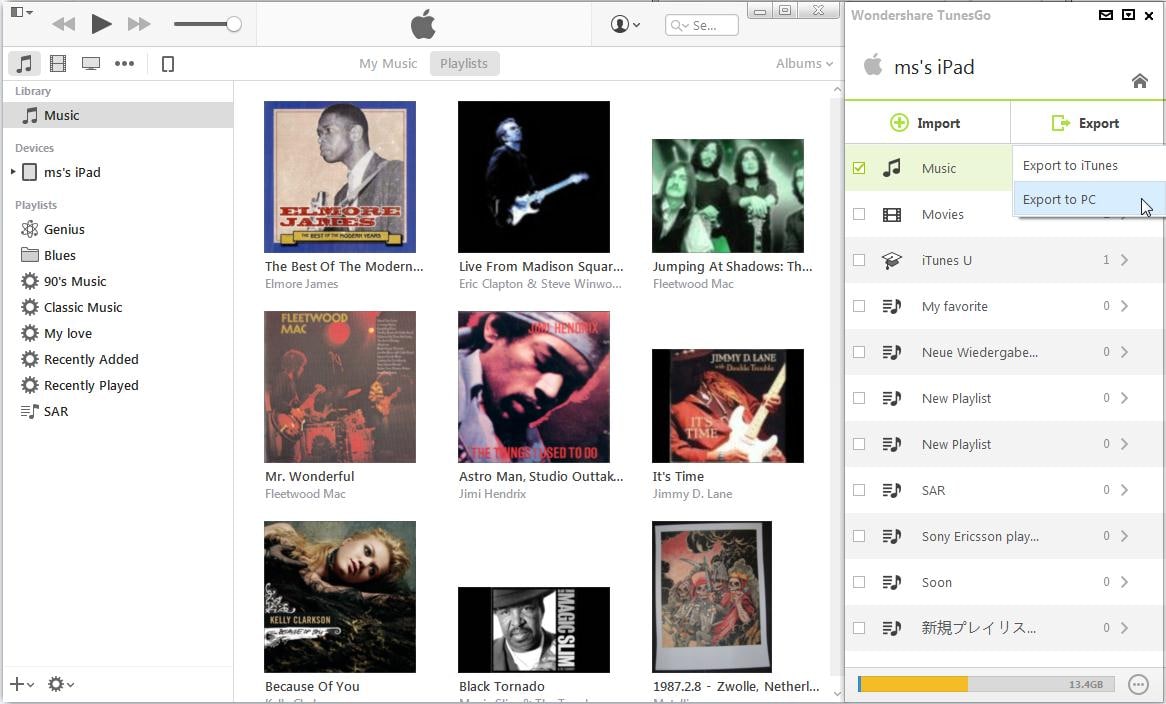Image resolution: width=1166 pixels, height=704 pixels.
Task: Uncheck the Music checkbox
Action: (x=859, y=168)
